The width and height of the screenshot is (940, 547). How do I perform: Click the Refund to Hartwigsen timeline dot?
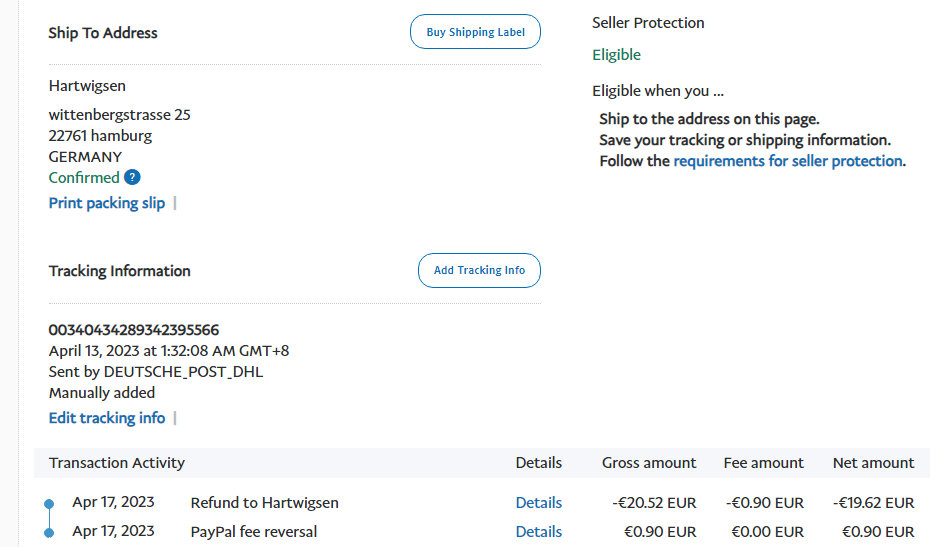click(49, 503)
